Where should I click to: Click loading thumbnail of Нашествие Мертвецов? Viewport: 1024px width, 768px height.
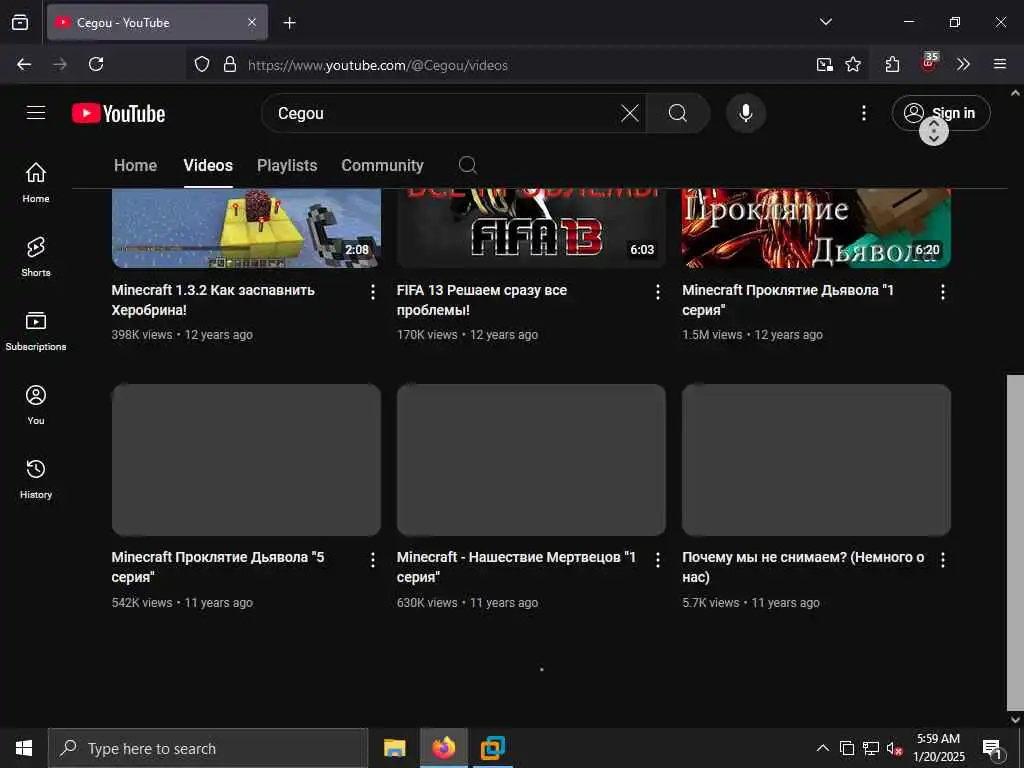pyautogui.click(x=531, y=460)
